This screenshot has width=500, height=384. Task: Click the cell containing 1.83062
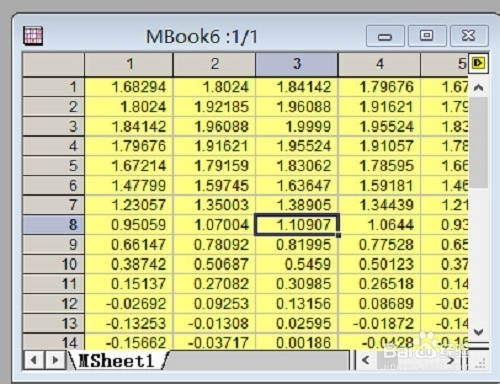(x=297, y=166)
